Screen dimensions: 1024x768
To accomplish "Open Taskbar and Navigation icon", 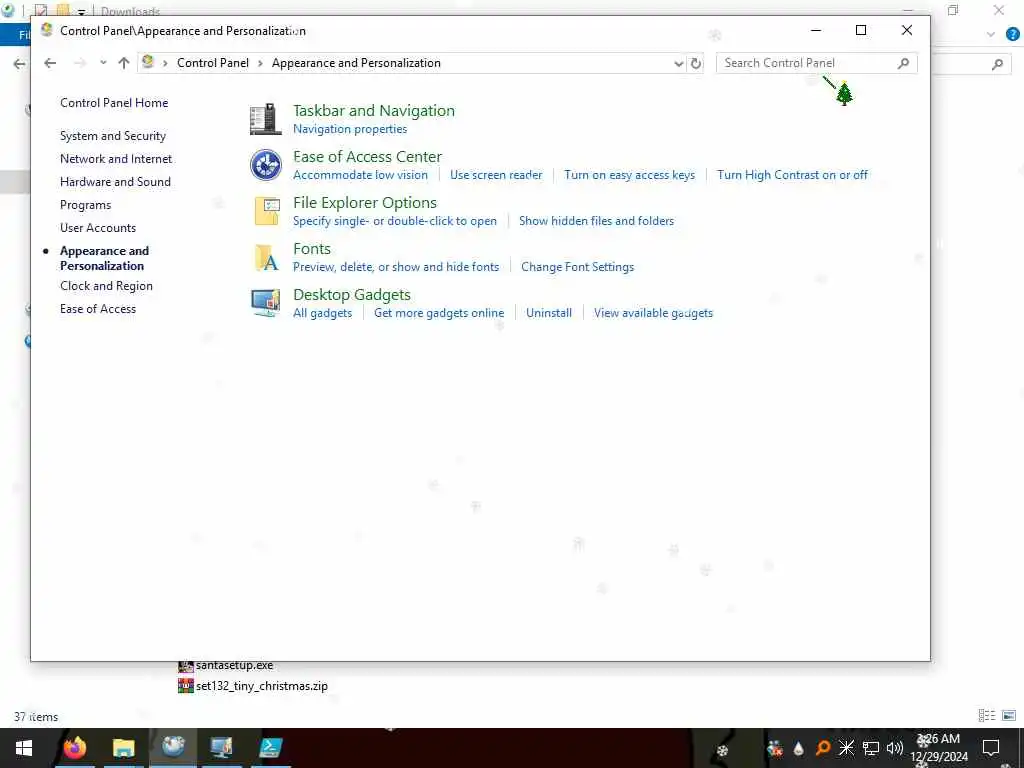I will point(265,119).
